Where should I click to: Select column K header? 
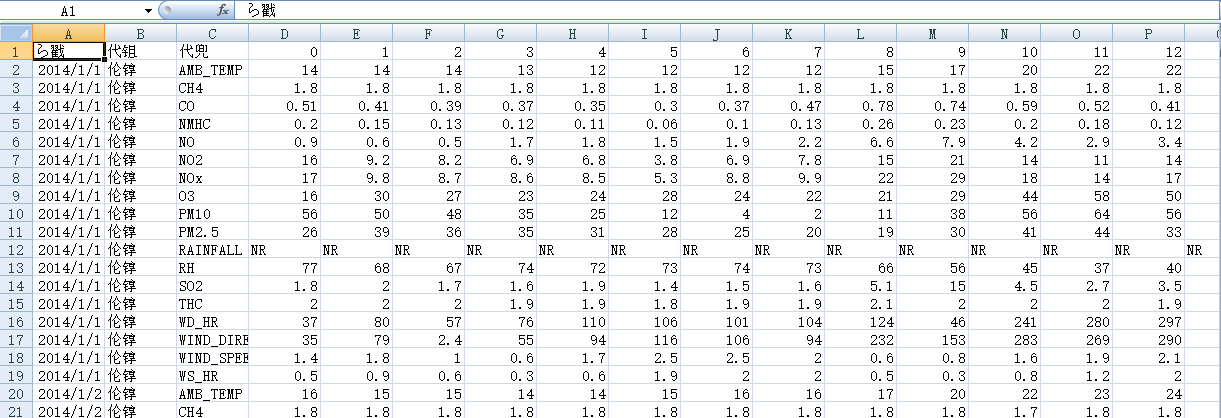pyautogui.click(x=788, y=33)
